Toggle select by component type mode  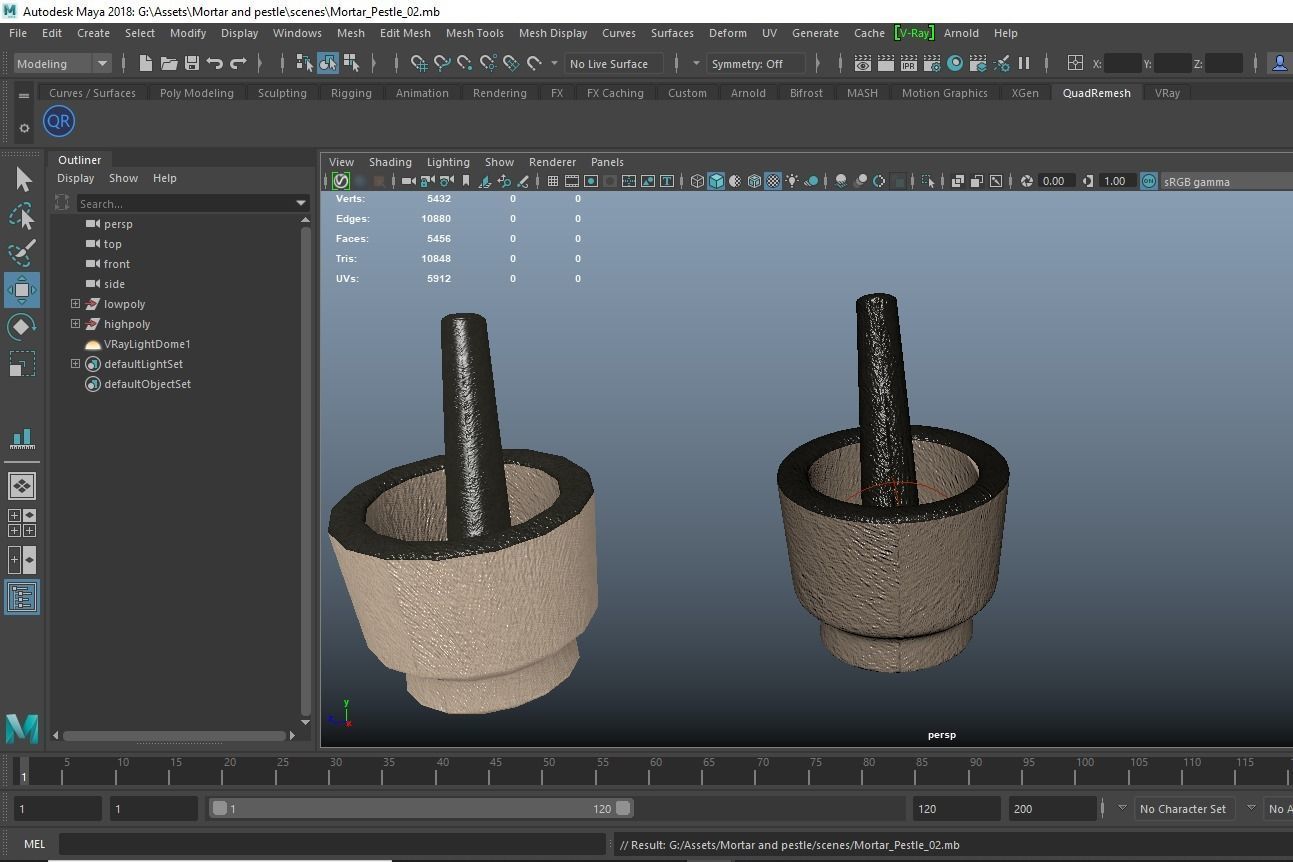(x=351, y=63)
